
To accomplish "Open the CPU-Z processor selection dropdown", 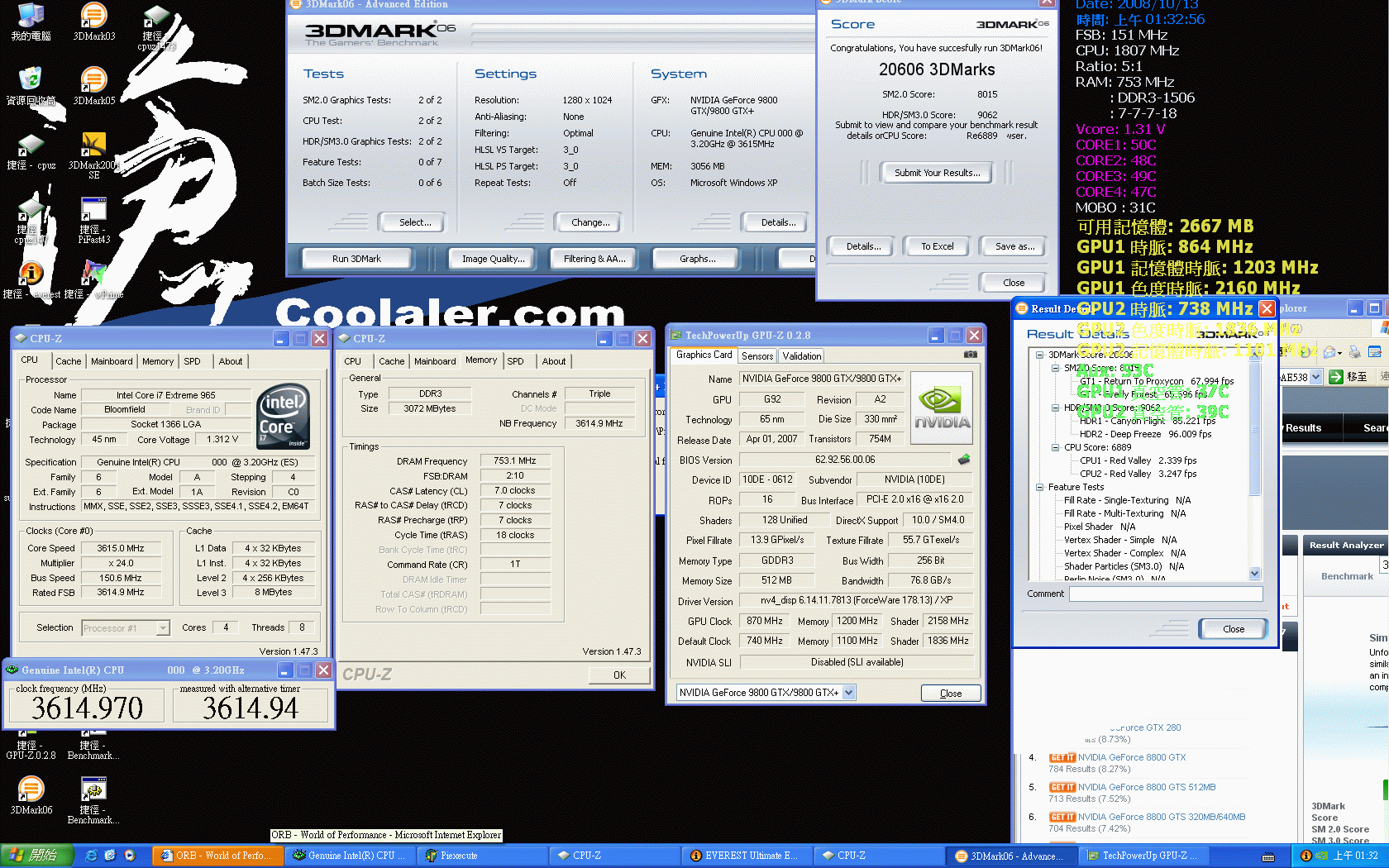I will [163, 628].
